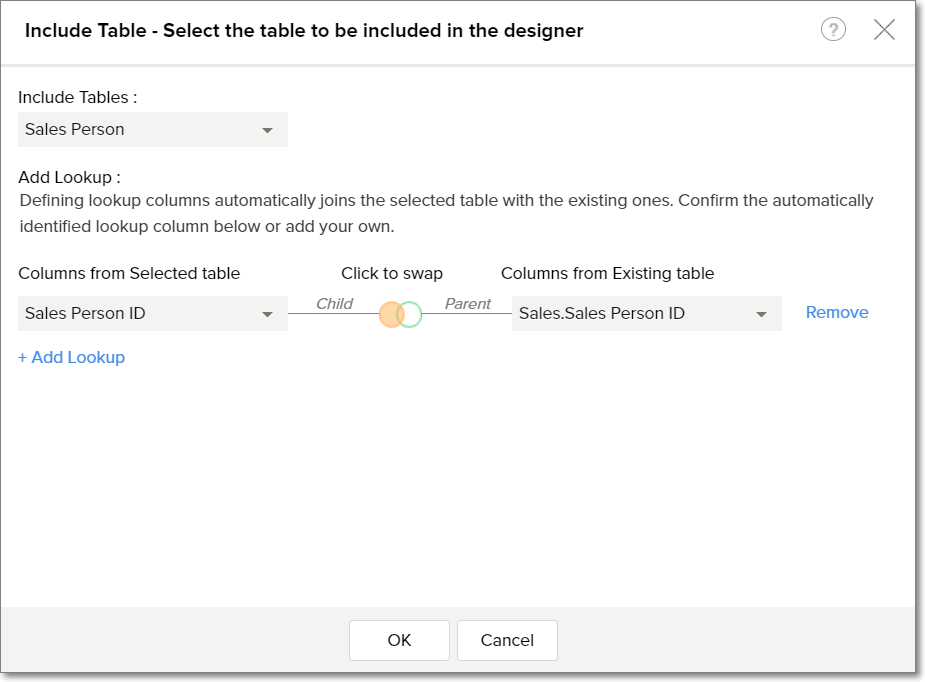Expand the Sales Person ID column dropdown
This screenshot has width=925, height=682.
153,314
